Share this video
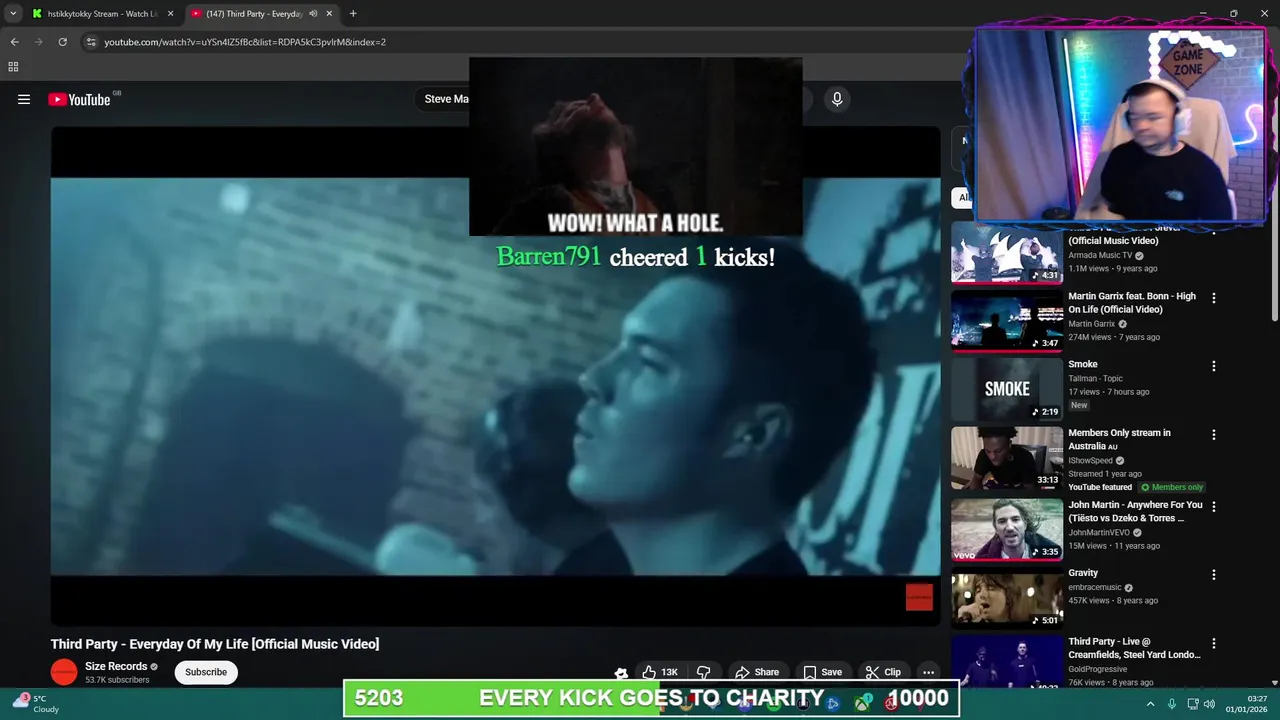The width and height of the screenshot is (1280, 720). point(756,672)
